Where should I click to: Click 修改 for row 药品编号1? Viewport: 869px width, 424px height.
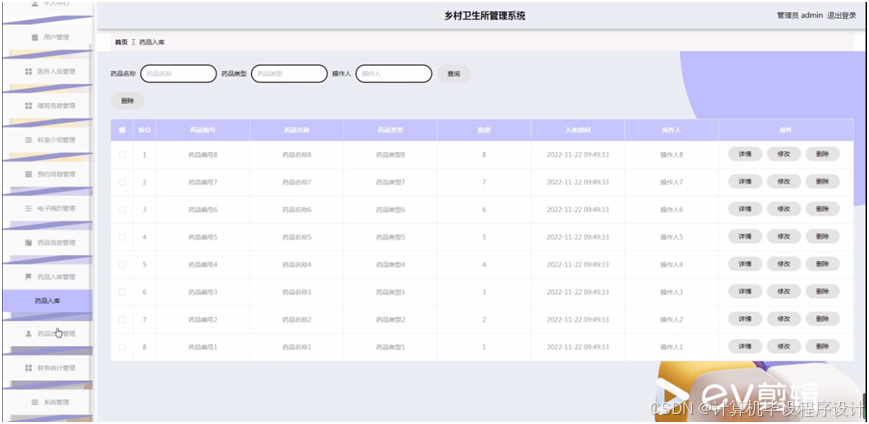784,346
